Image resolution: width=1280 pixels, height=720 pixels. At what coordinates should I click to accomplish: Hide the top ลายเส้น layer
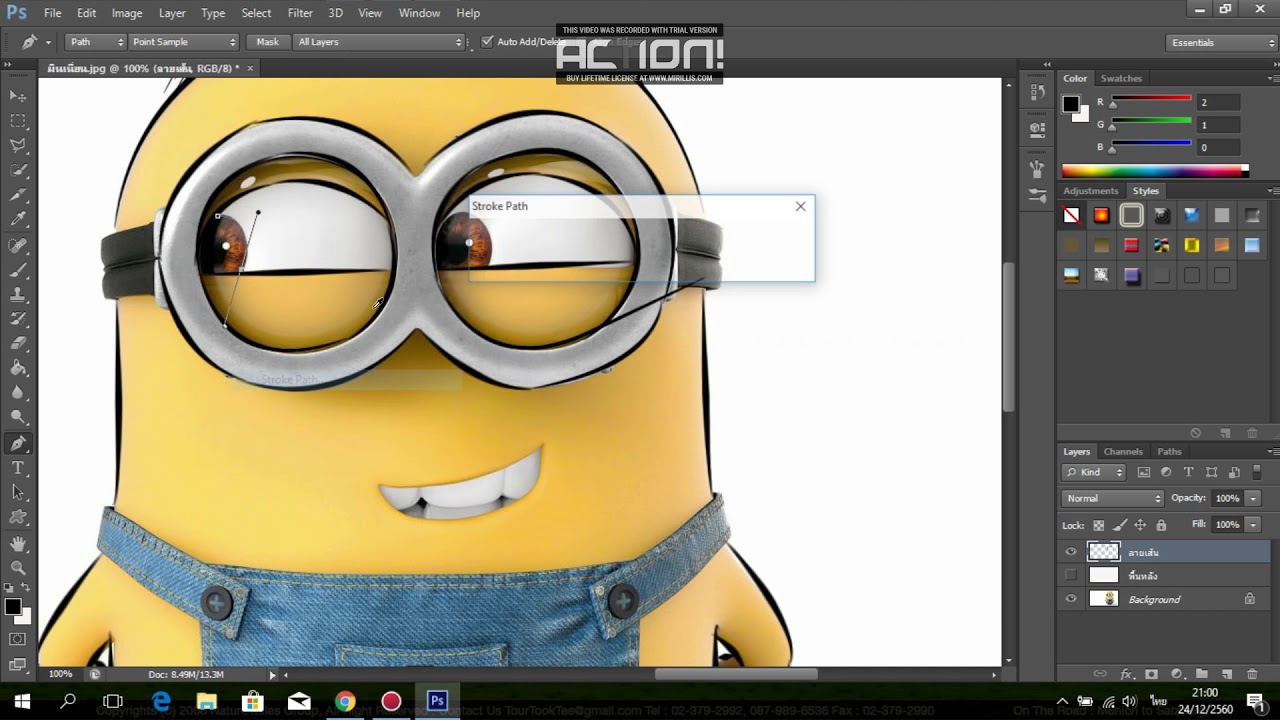pos(1071,552)
